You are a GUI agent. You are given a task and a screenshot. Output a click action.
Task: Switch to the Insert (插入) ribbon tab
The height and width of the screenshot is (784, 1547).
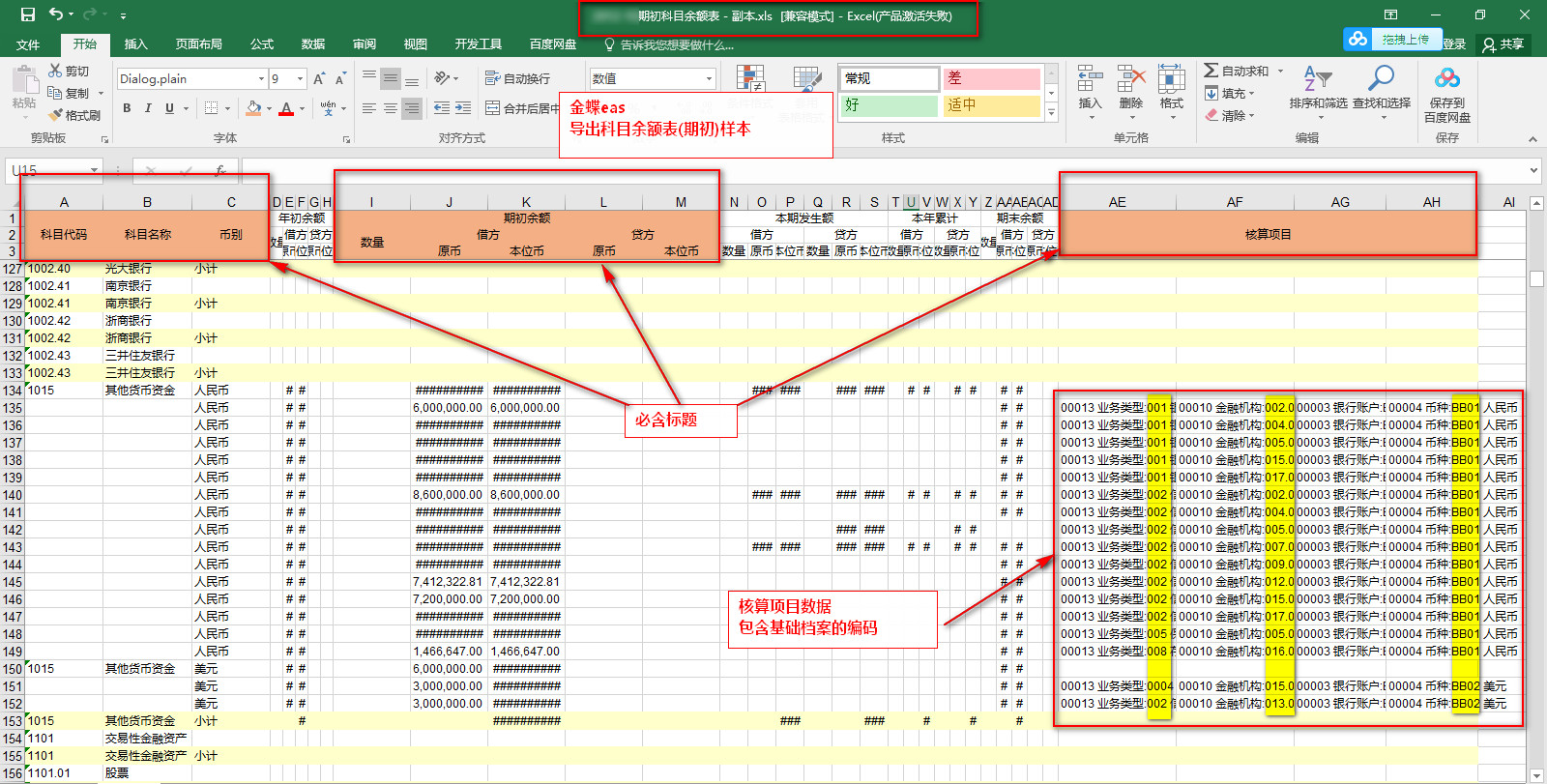[x=136, y=44]
